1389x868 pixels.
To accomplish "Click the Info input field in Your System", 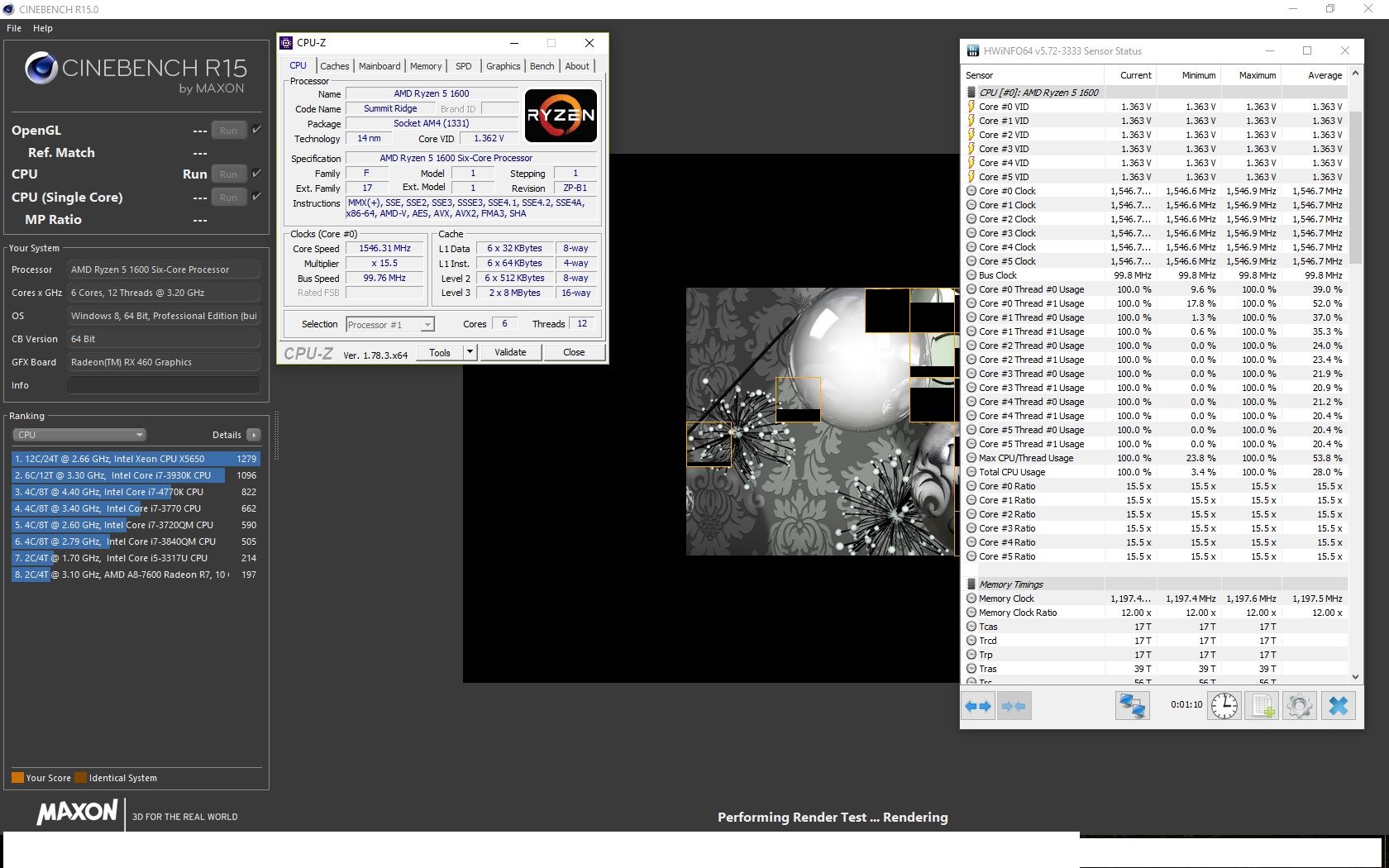I will coord(164,385).
